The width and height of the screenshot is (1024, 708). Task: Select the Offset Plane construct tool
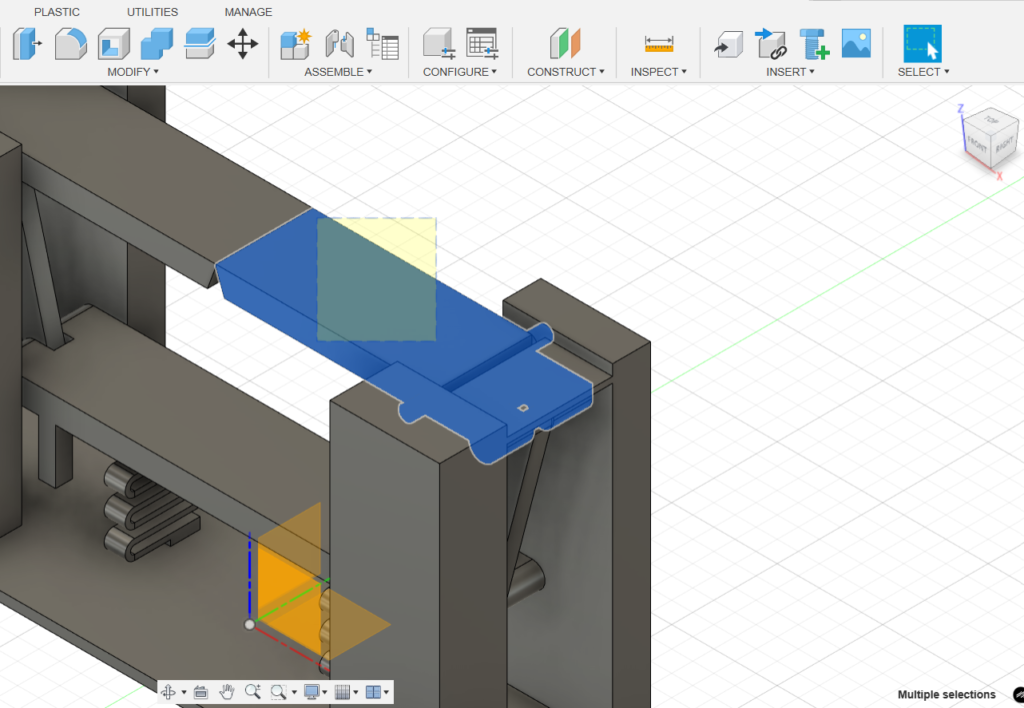point(565,44)
